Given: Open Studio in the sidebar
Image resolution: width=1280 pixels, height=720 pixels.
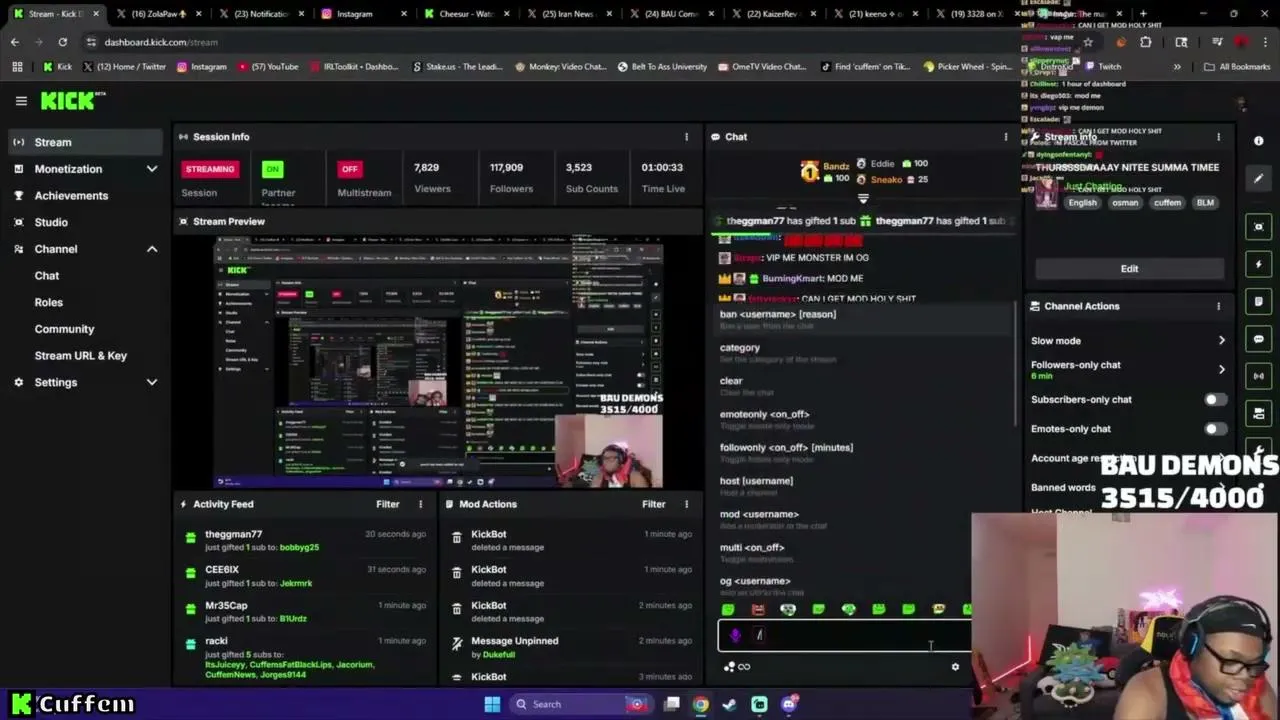Looking at the screenshot, I should [85, 222].
